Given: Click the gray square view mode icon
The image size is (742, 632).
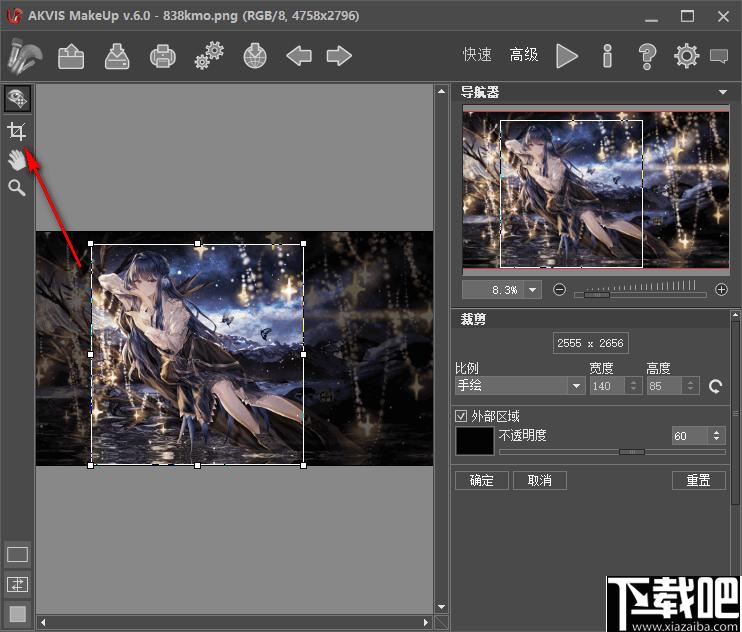Looking at the screenshot, I should (x=18, y=614).
